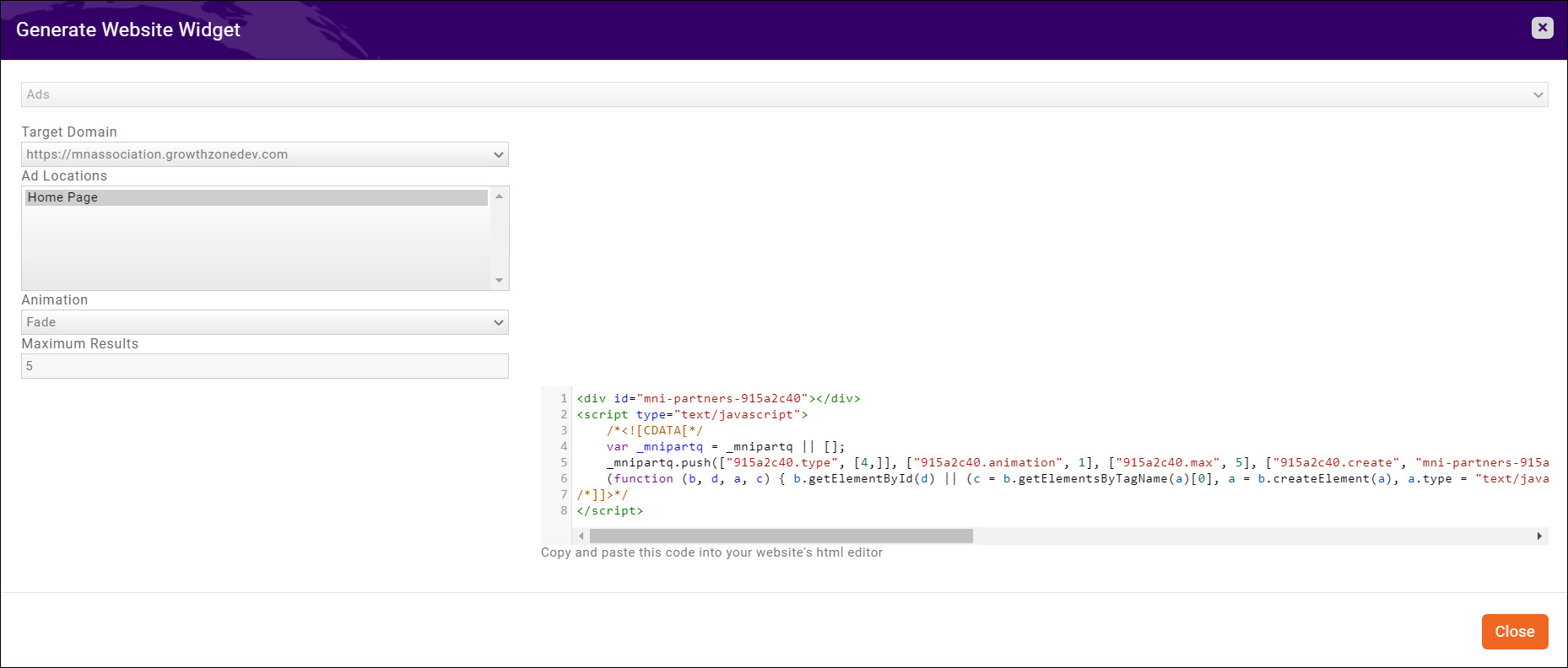This screenshot has height=668, width=1568.
Task: Click the var _mnipartq code line
Action: (725, 446)
